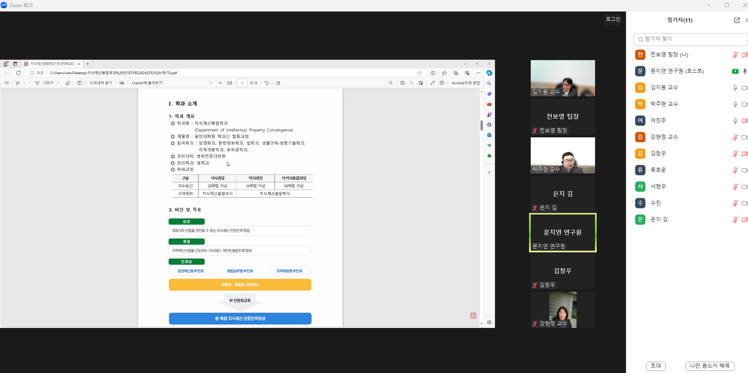Rotate the PDF page

click(x=267, y=83)
